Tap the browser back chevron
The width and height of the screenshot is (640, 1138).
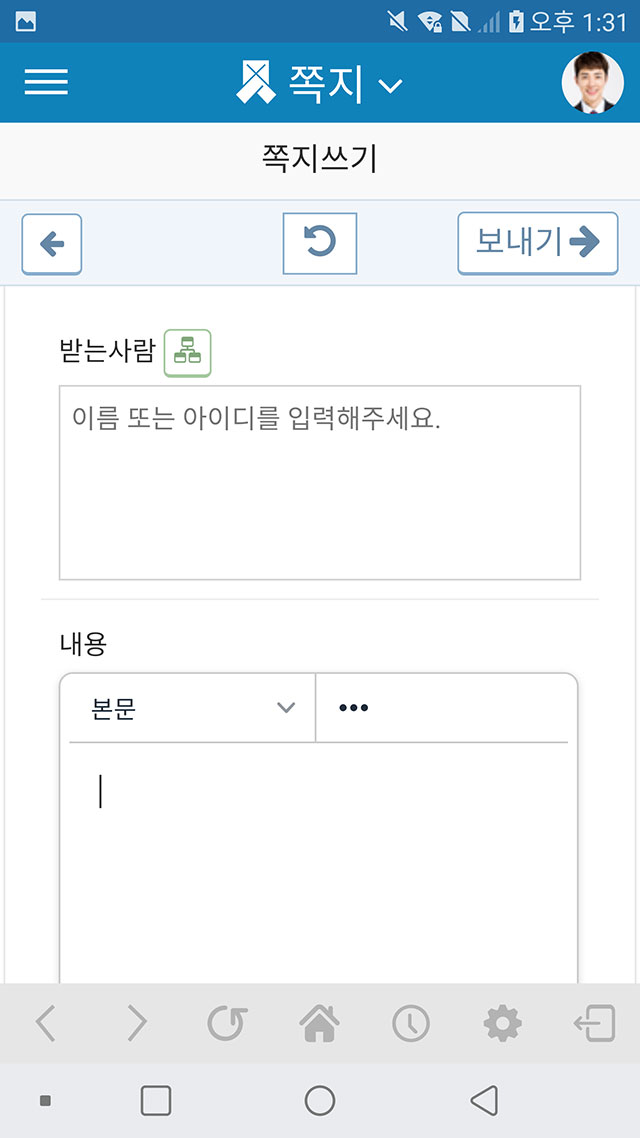pos(45,1023)
